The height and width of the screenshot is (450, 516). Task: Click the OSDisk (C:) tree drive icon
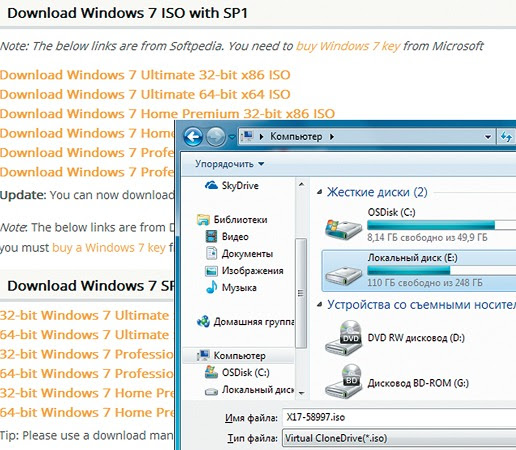[x=212, y=372]
